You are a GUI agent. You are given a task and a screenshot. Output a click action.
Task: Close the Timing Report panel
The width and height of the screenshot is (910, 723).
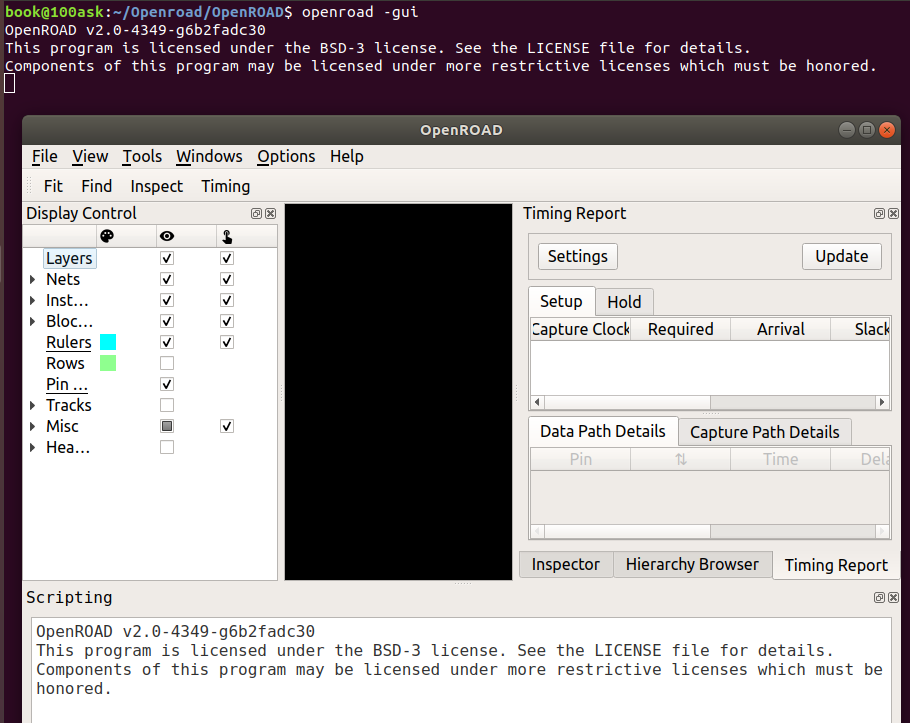click(894, 214)
